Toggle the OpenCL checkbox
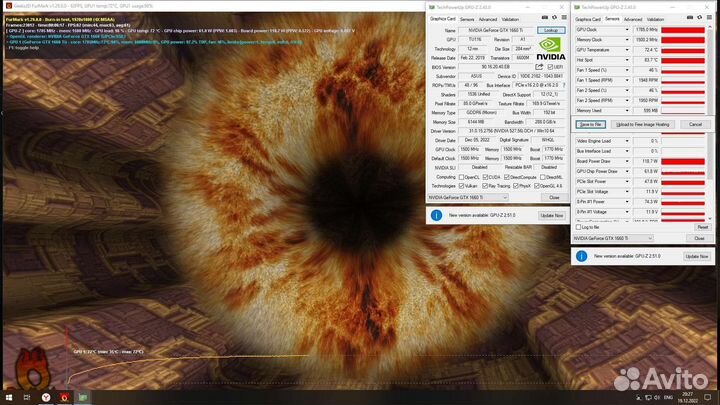This screenshot has width=720, height=405. pos(461,177)
